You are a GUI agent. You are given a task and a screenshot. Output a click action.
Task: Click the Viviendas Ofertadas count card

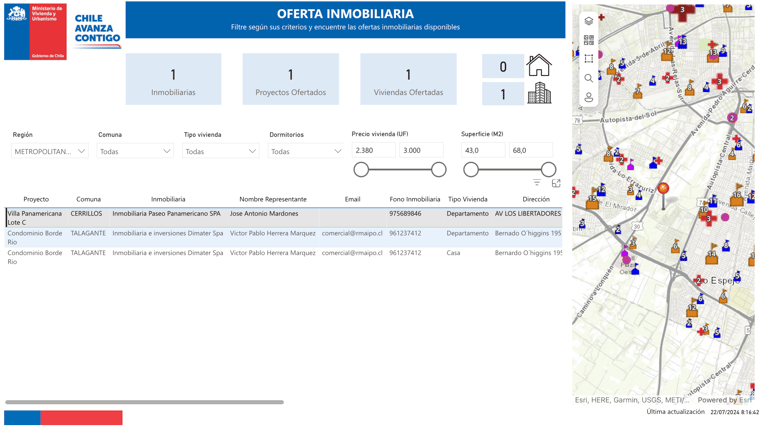(408, 79)
